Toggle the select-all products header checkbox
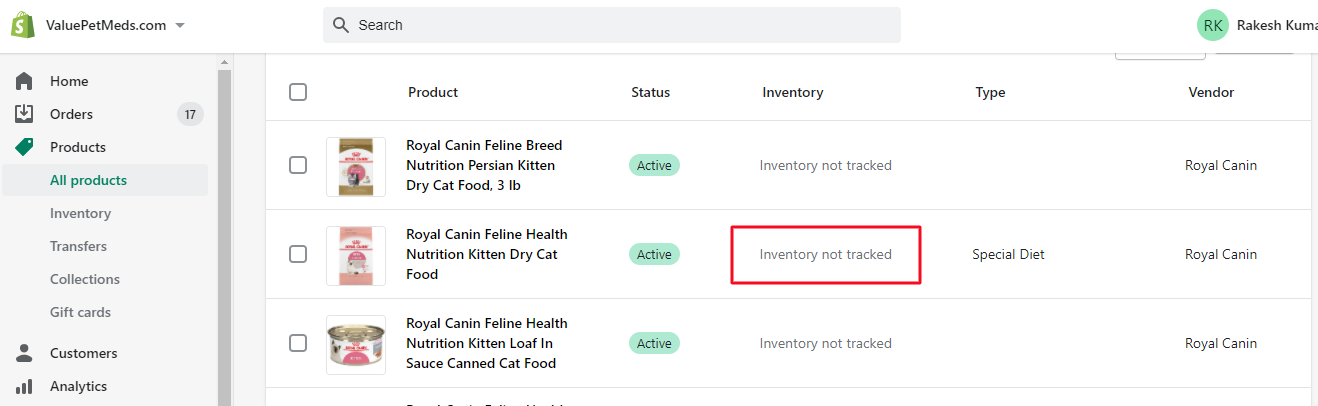1318x406 pixels. tap(298, 92)
